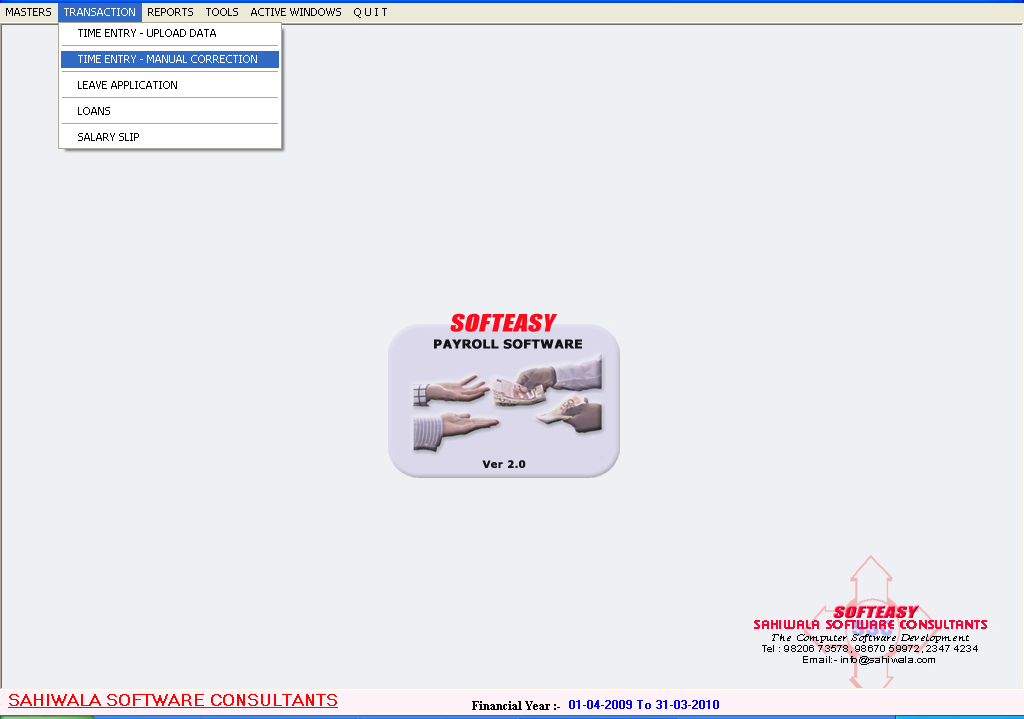
Task: Open the Leave Application entry
Action: point(127,85)
